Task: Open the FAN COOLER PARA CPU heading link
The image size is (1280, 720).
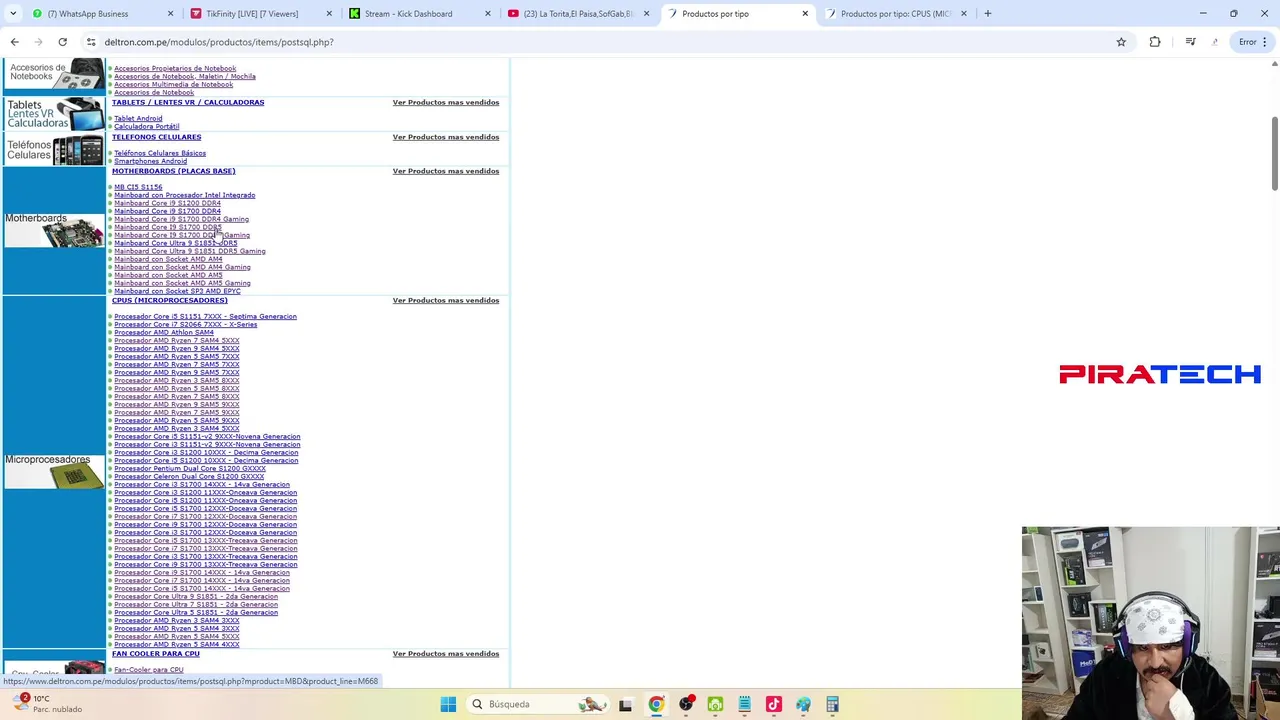Action: pyautogui.click(x=155, y=654)
